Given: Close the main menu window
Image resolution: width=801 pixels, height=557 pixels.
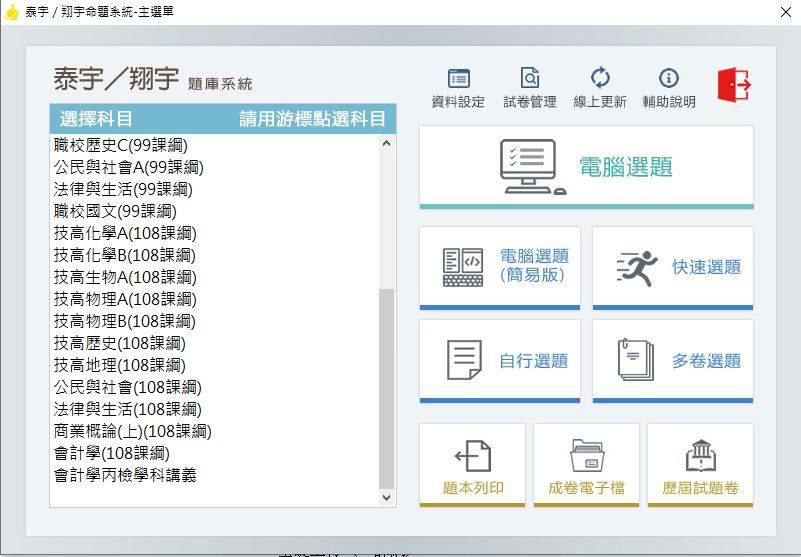Looking at the screenshot, I should 786,12.
